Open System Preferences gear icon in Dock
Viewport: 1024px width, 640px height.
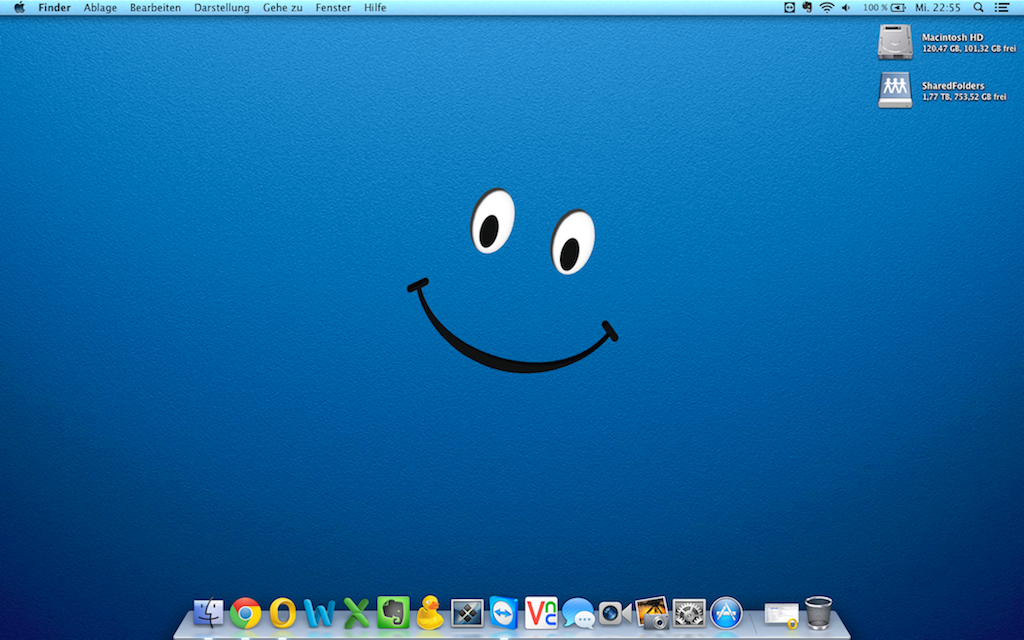[689, 612]
